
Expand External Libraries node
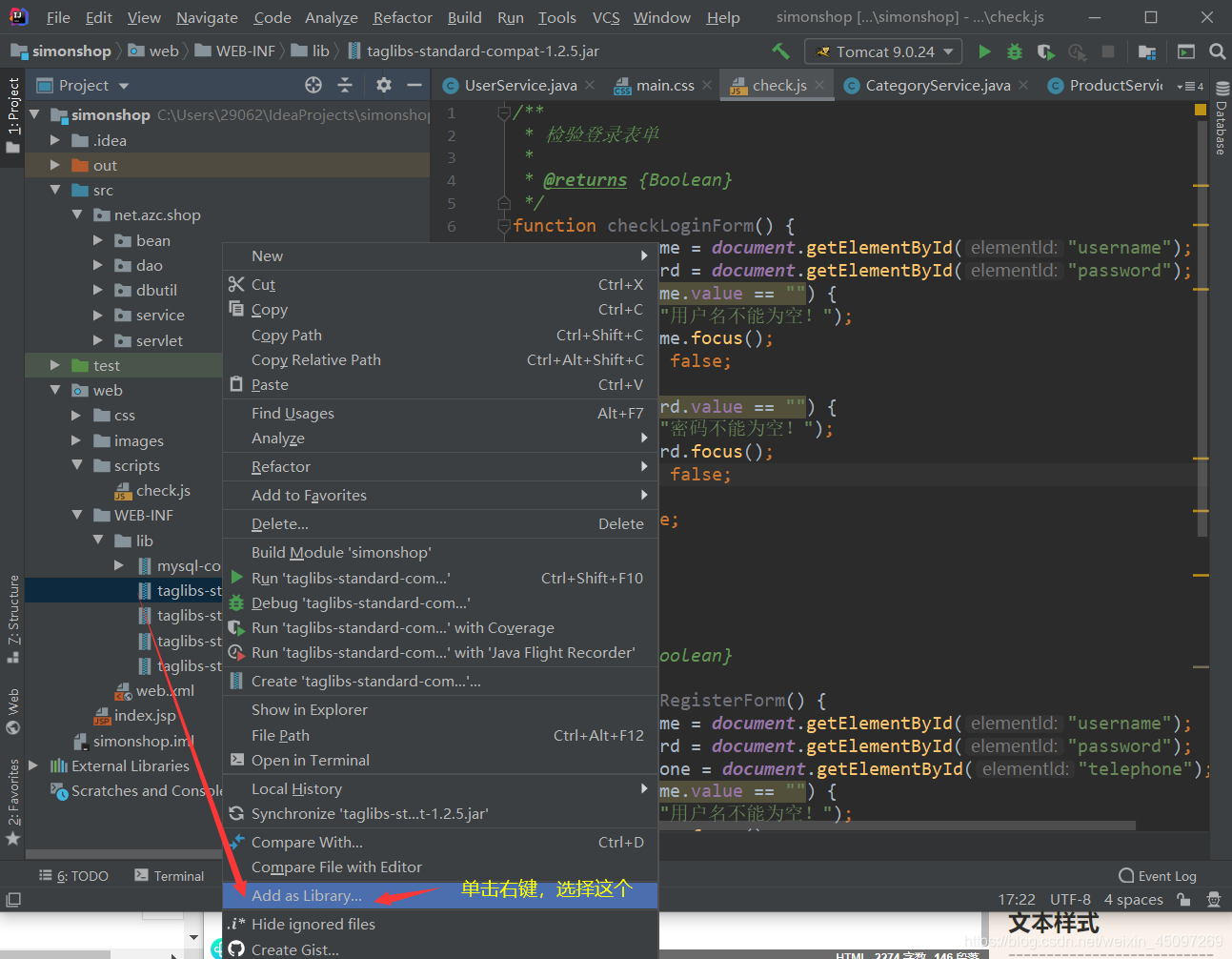[34, 765]
